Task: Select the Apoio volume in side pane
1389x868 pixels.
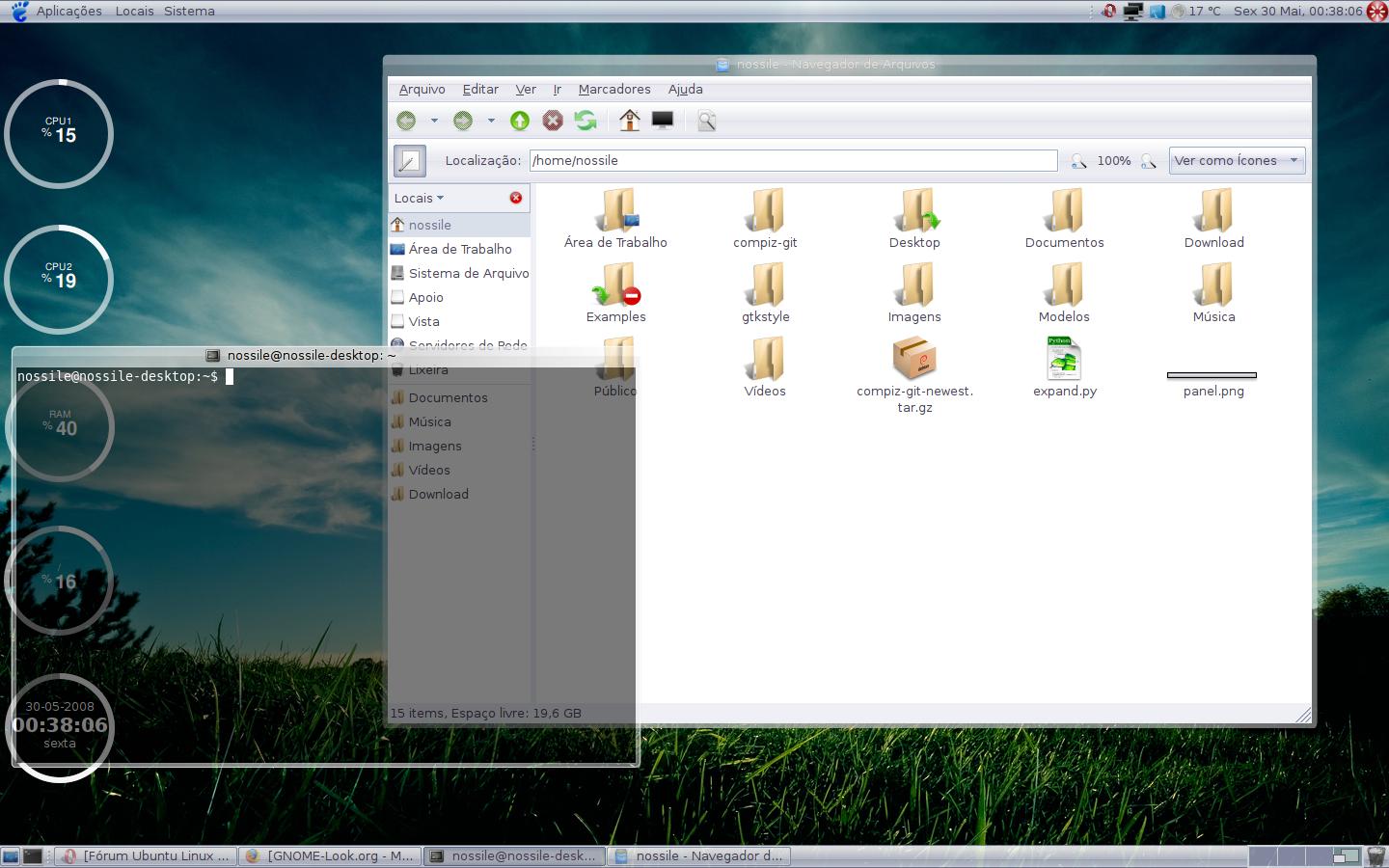Action: click(459, 297)
